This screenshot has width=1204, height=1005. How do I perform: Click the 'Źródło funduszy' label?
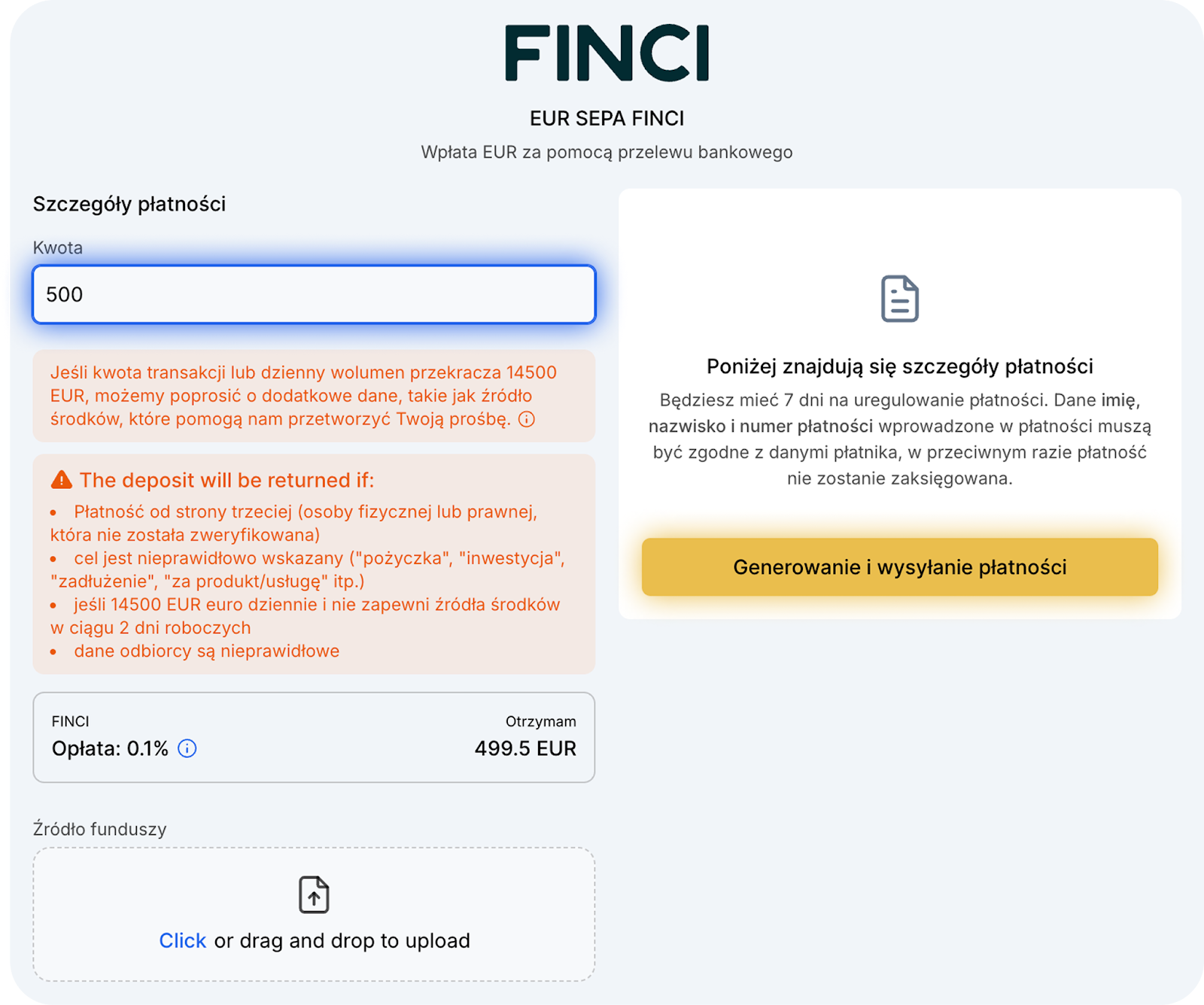coord(99,829)
